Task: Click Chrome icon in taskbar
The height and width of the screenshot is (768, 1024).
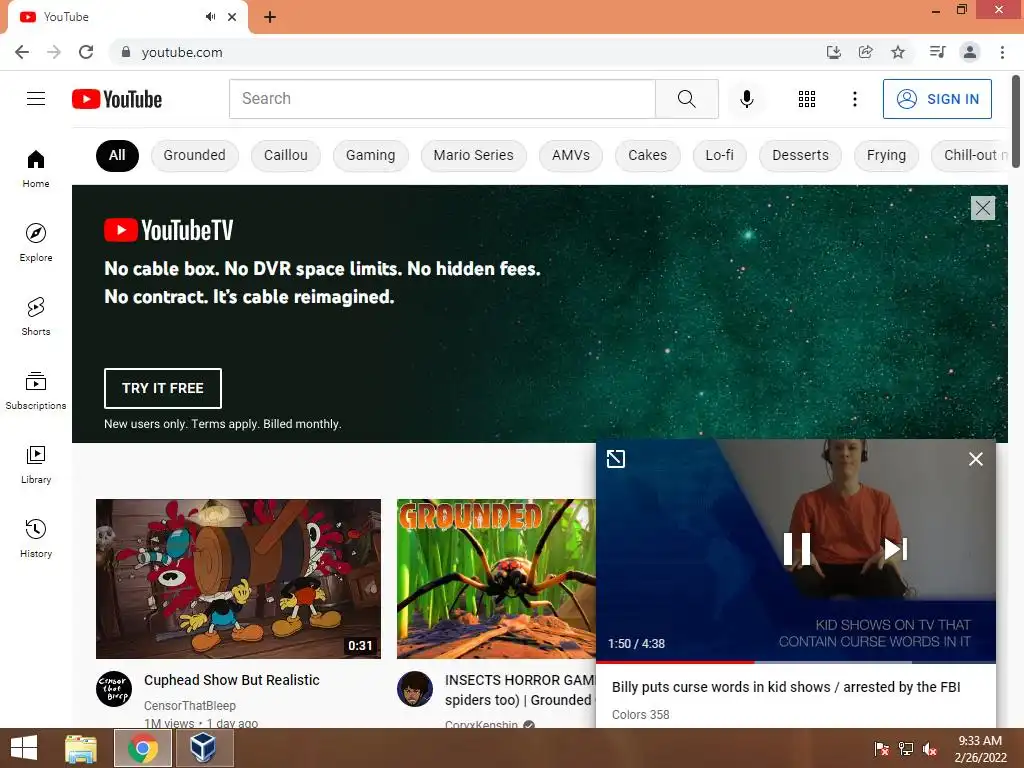Action: [x=142, y=748]
